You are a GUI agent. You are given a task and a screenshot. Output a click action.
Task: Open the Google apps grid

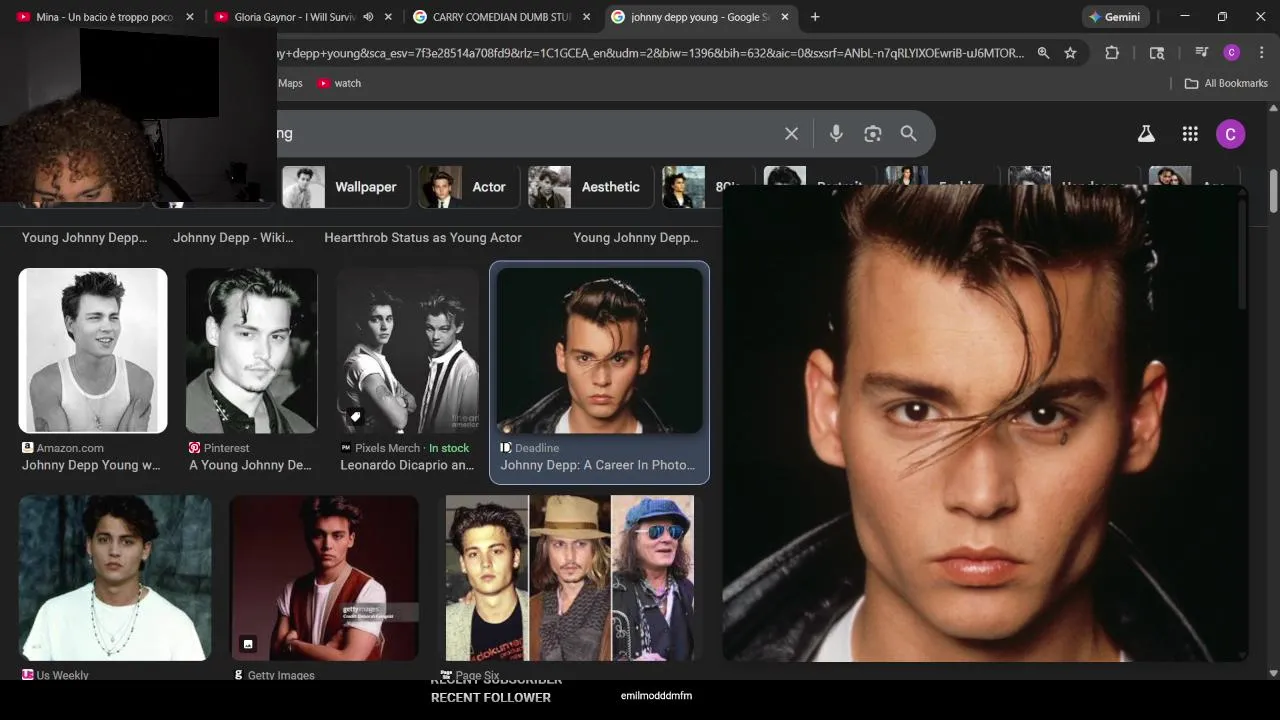(x=1190, y=134)
